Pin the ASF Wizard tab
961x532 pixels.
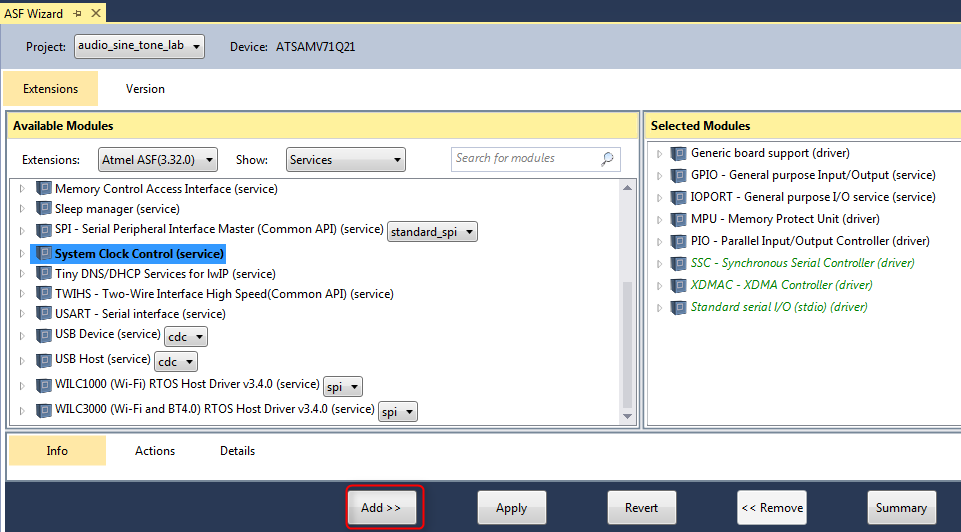point(76,14)
